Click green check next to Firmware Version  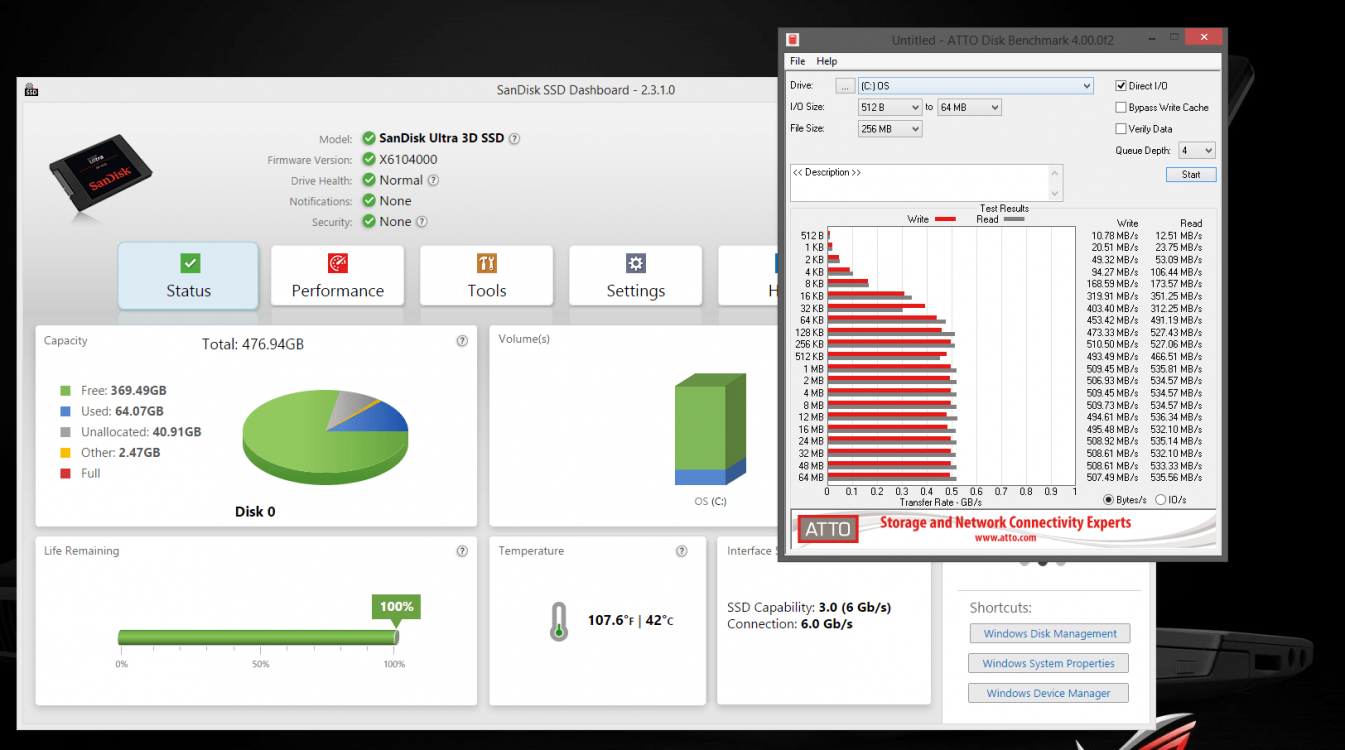[369, 160]
